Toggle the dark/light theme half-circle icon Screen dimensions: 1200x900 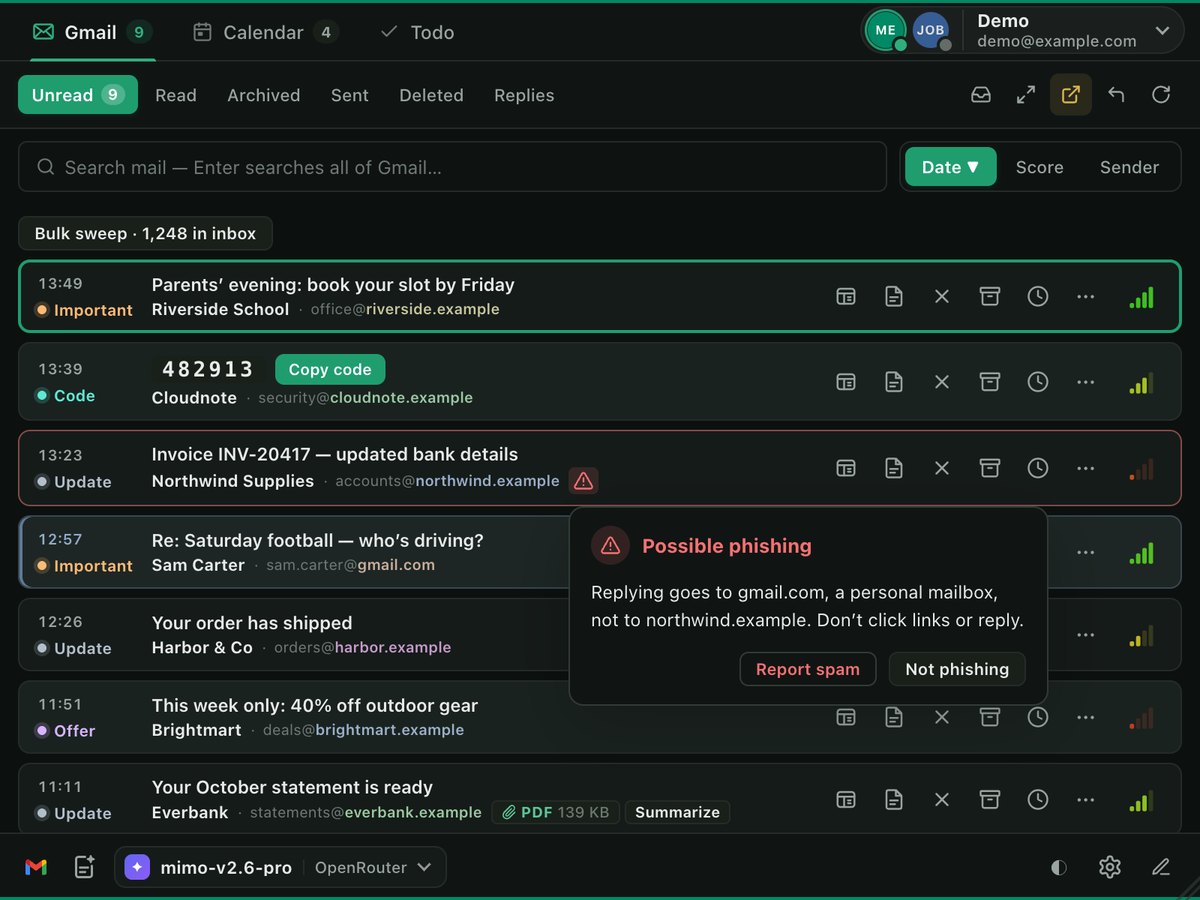[x=1059, y=867]
